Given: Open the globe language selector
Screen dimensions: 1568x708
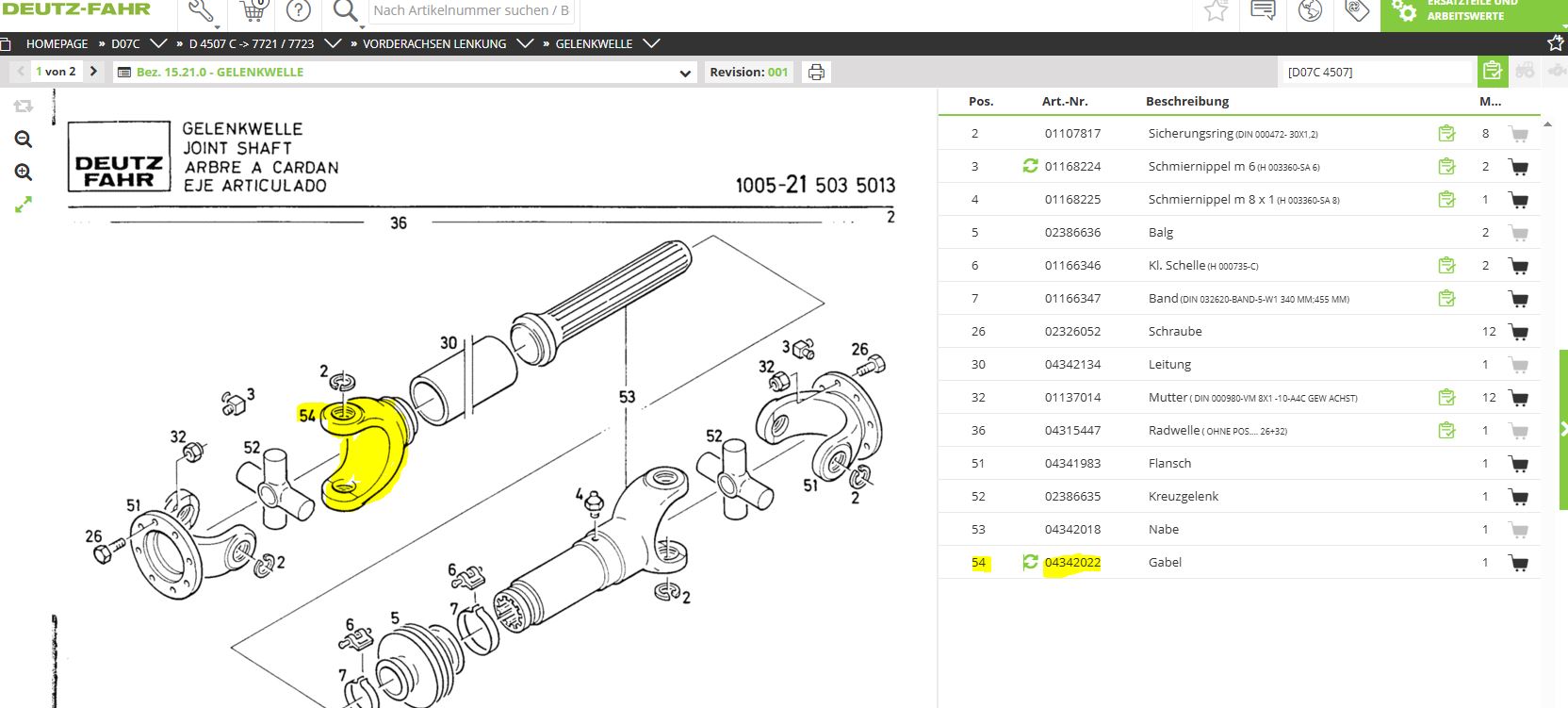Looking at the screenshot, I should pos(1310,10).
